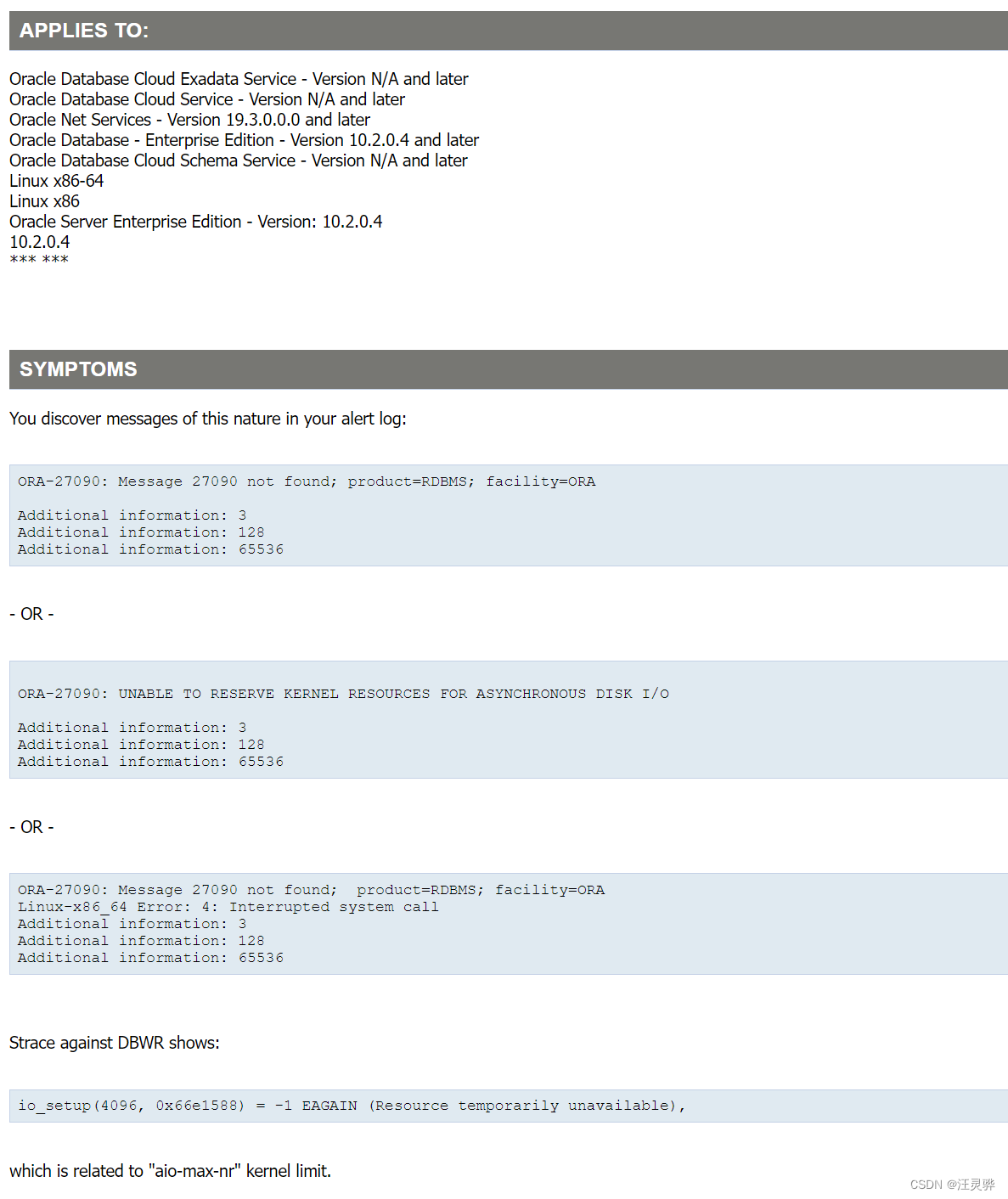Click the Oracle Server Enterprise Edition version line

coord(195,221)
